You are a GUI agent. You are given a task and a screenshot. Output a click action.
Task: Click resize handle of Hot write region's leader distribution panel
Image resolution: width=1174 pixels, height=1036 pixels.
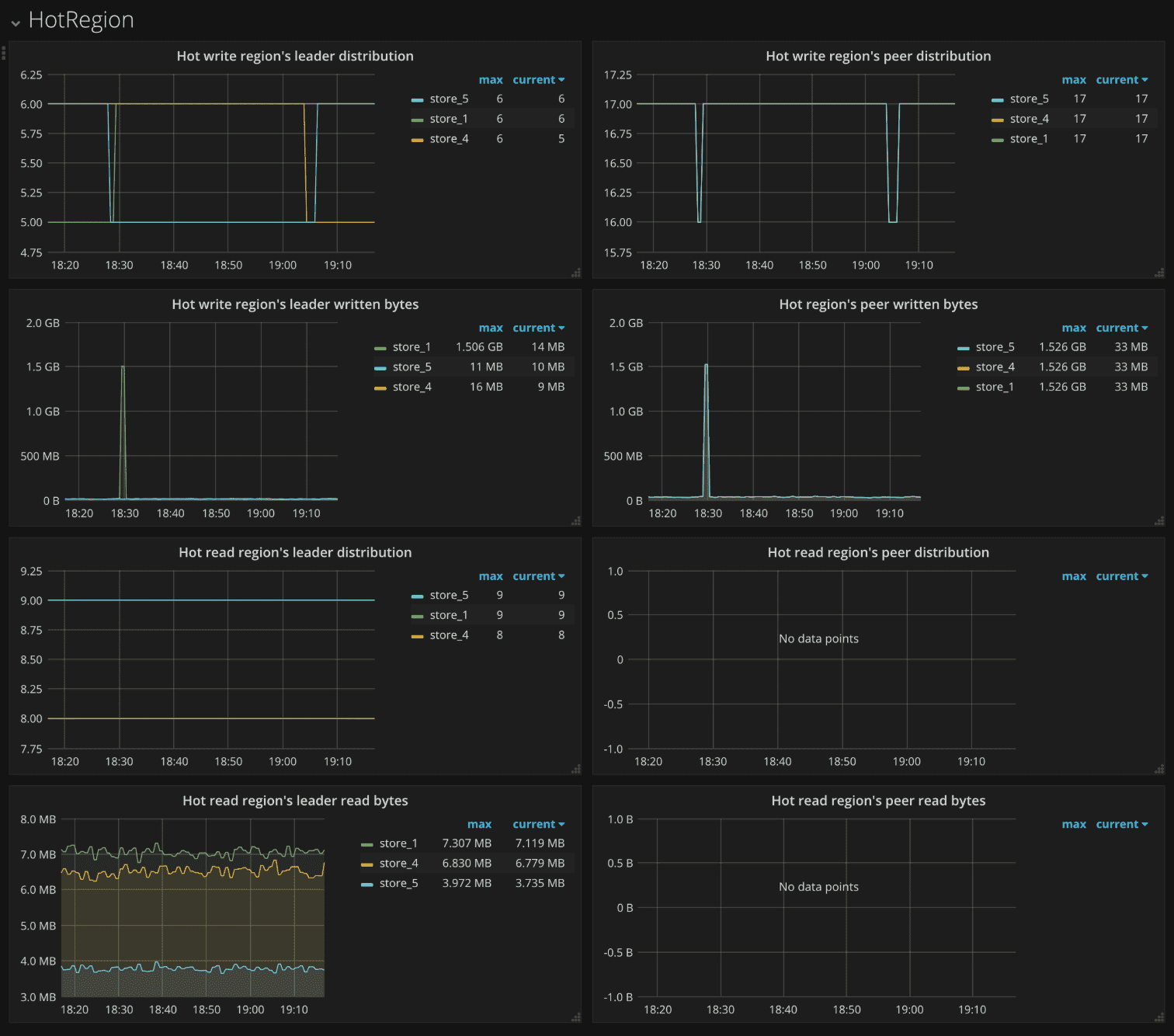tap(575, 273)
